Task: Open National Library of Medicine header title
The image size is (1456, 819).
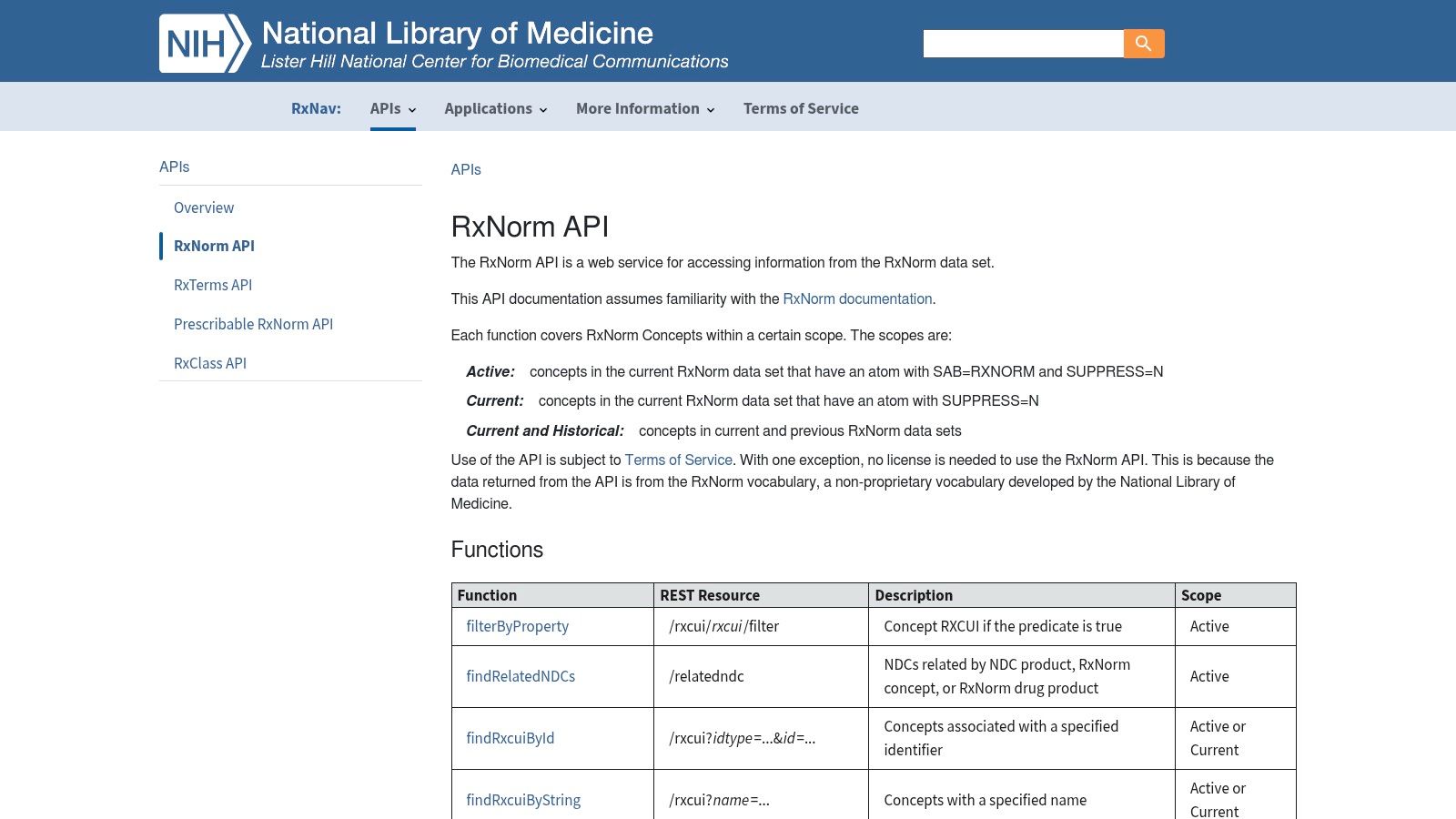Action: coord(458,33)
